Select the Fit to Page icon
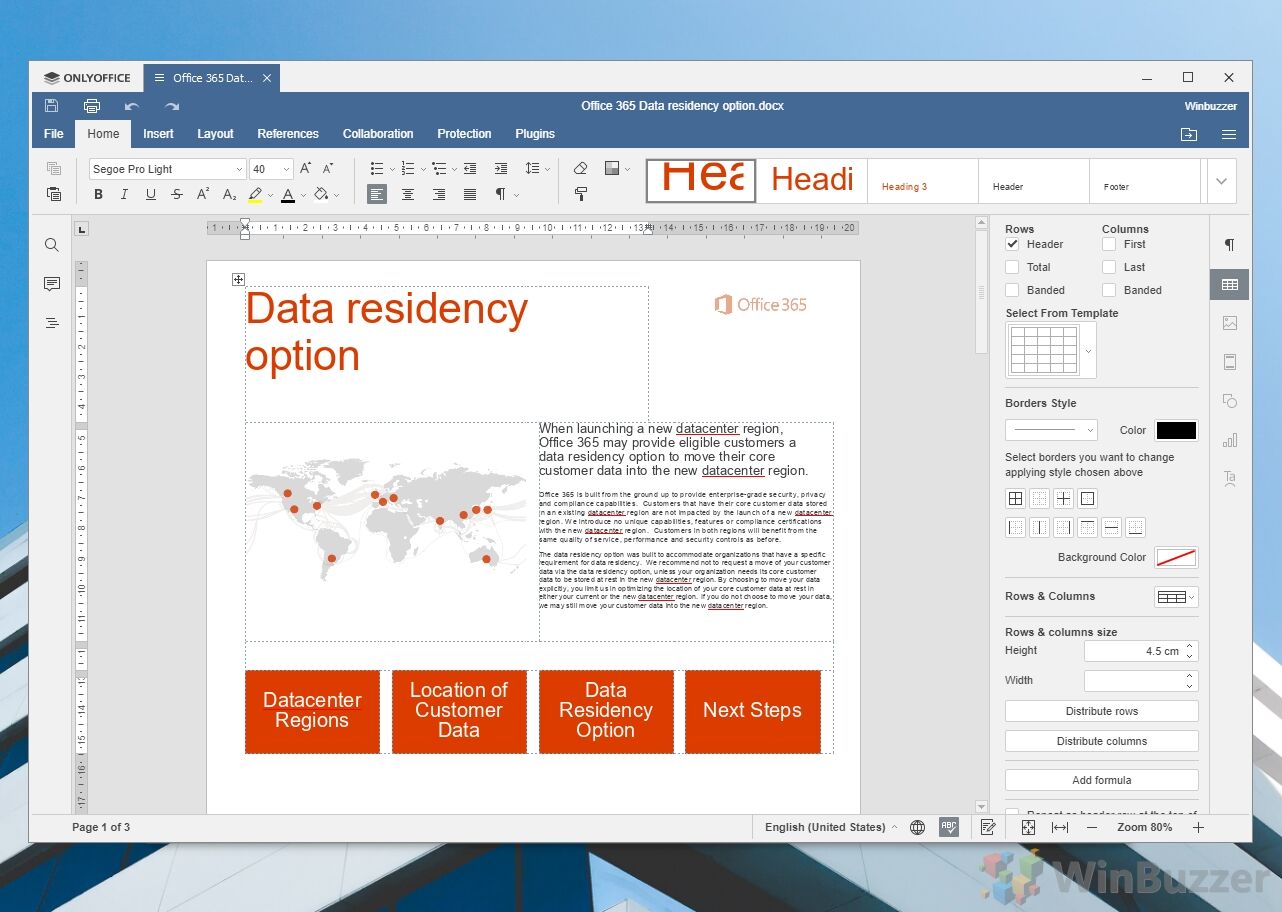Screen dimensions: 1282x912 (x=1028, y=827)
